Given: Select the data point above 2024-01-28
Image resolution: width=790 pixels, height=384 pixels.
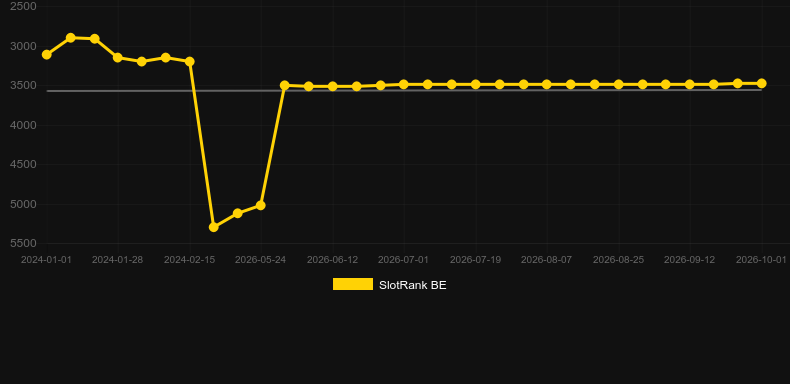Looking at the screenshot, I should 117,57.
